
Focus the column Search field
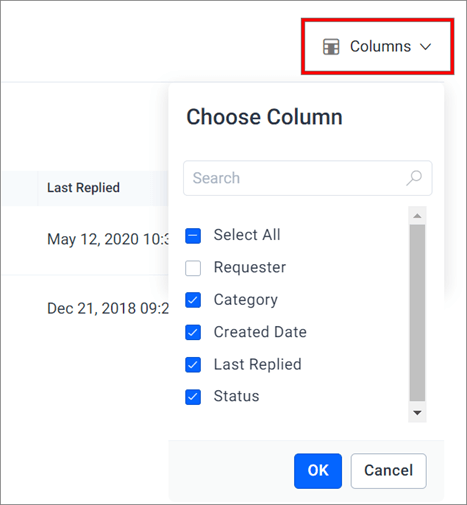click(x=308, y=178)
